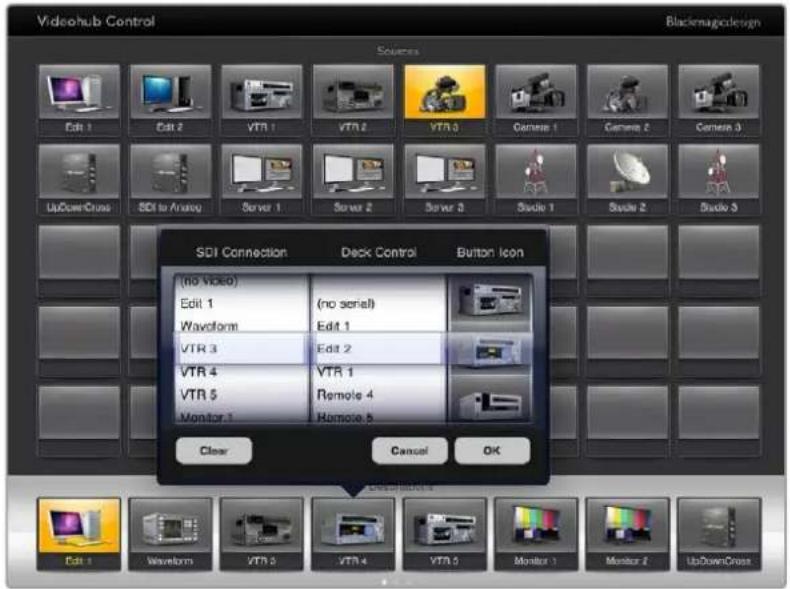Pick the UpDownCross source button

click(79, 179)
